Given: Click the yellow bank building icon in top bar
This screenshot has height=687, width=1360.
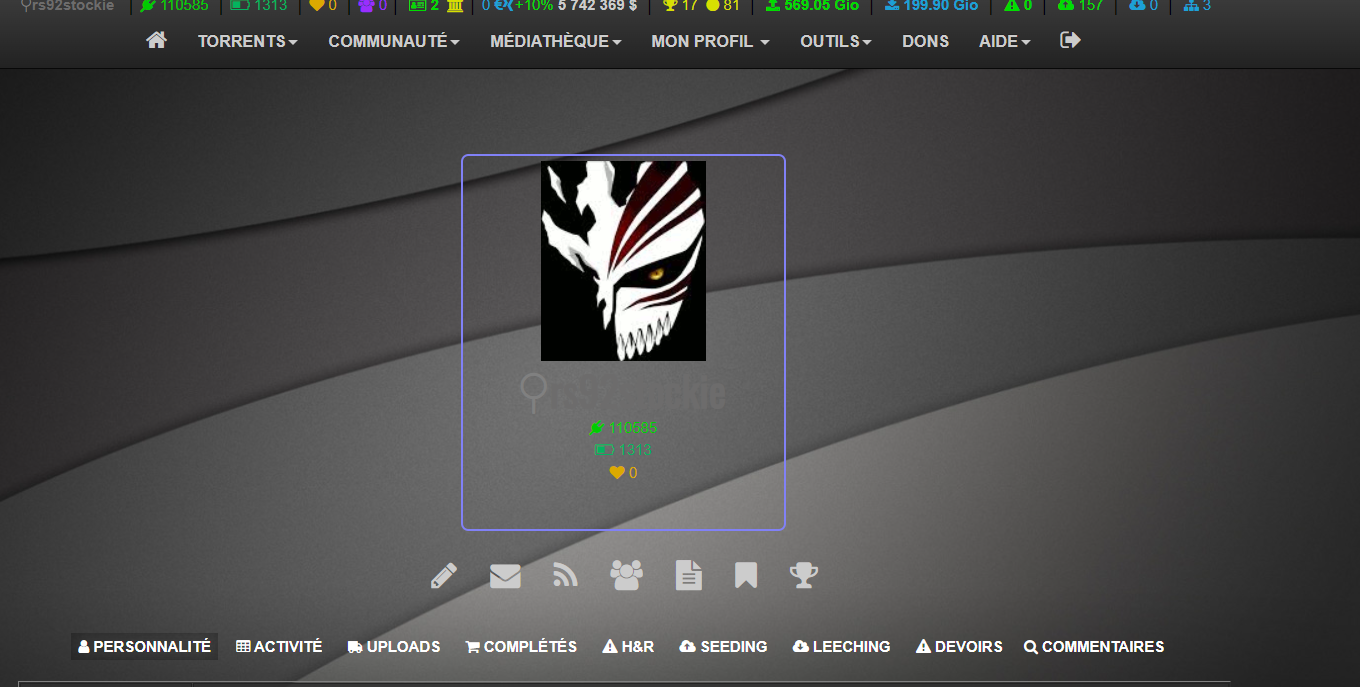Looking at the screenshot, I should point(455,6).
